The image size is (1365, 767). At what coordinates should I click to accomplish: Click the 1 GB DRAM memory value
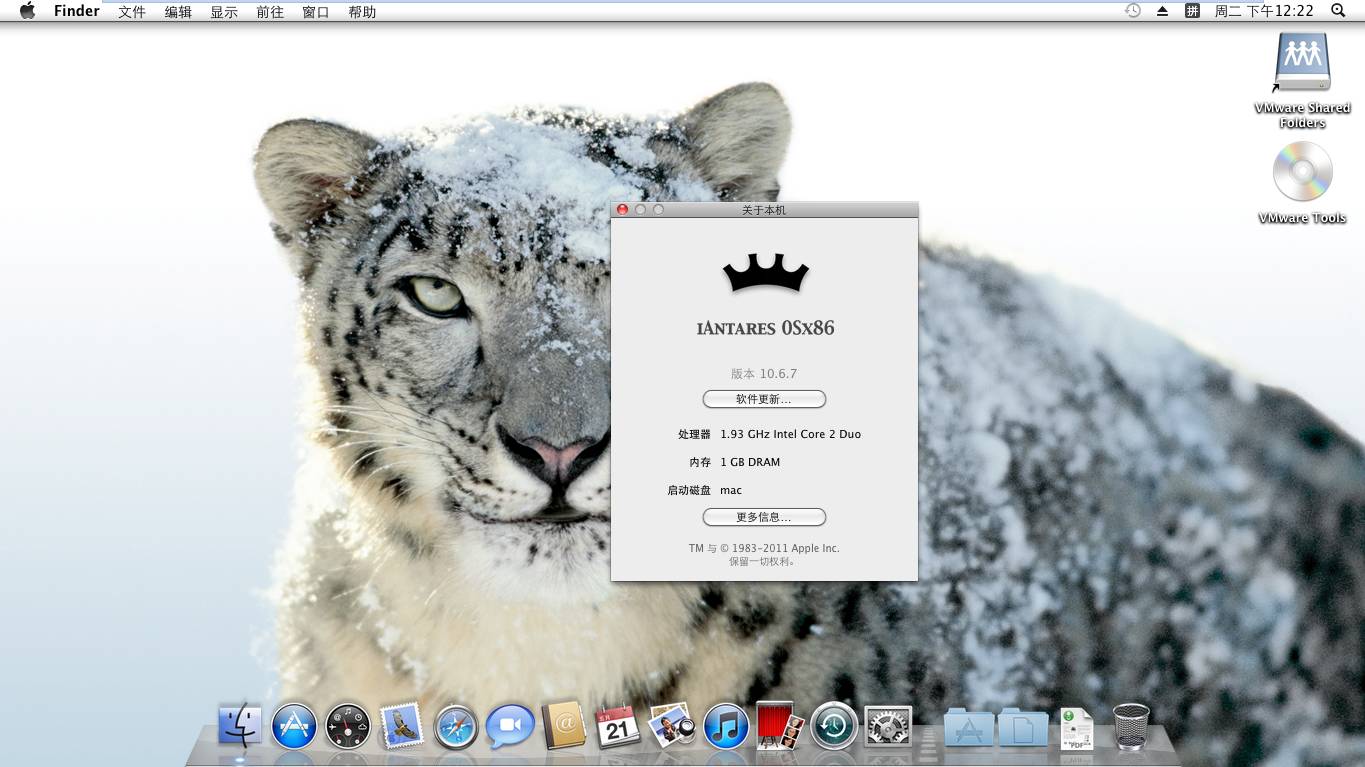tap(750, 462)
